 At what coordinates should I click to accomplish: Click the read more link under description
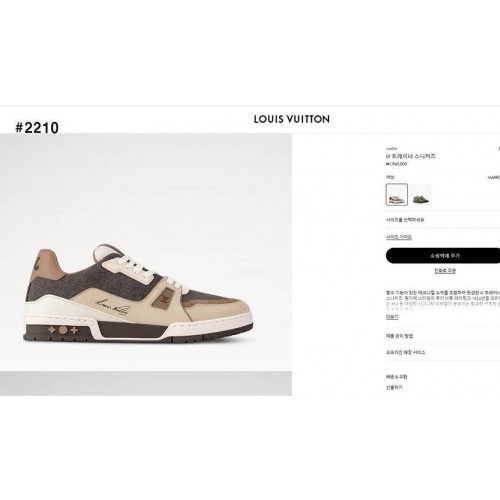(392, 317)
